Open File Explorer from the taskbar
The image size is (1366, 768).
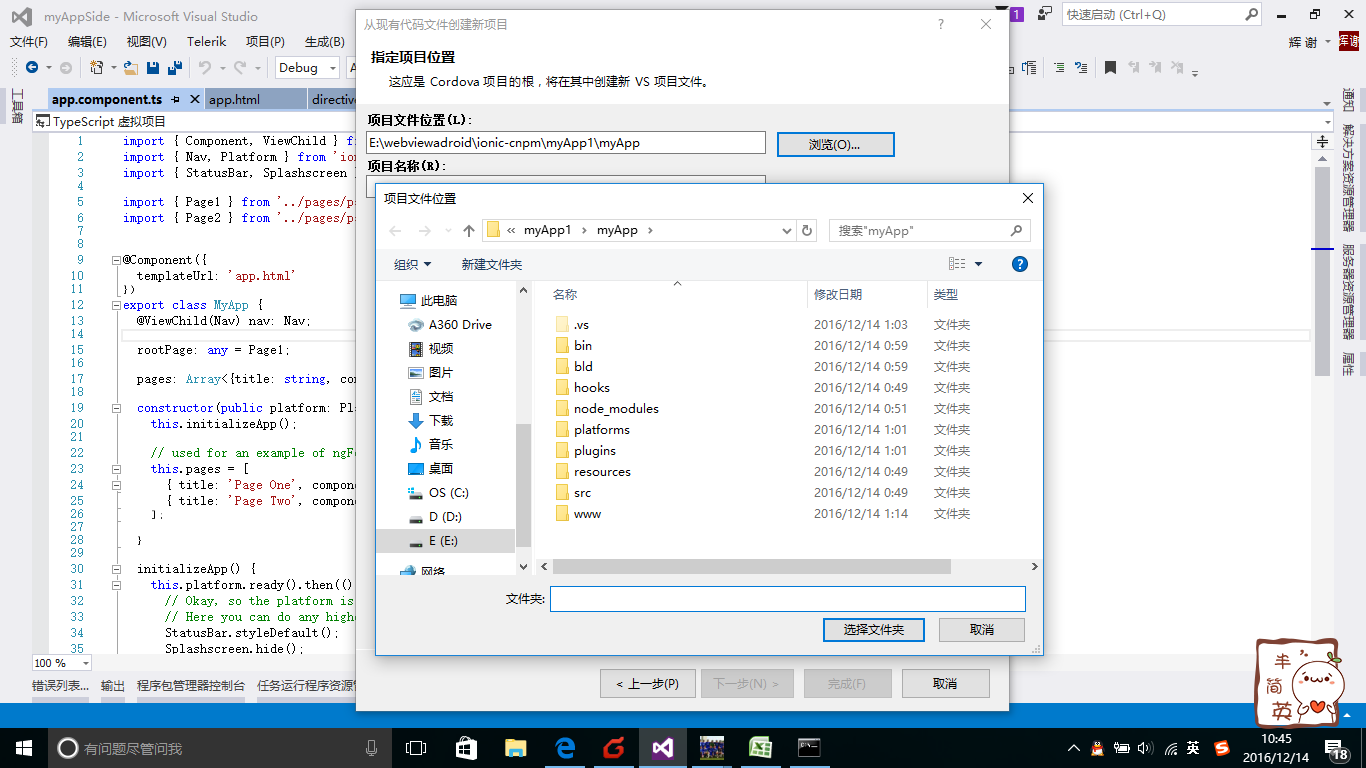point(516,748)
